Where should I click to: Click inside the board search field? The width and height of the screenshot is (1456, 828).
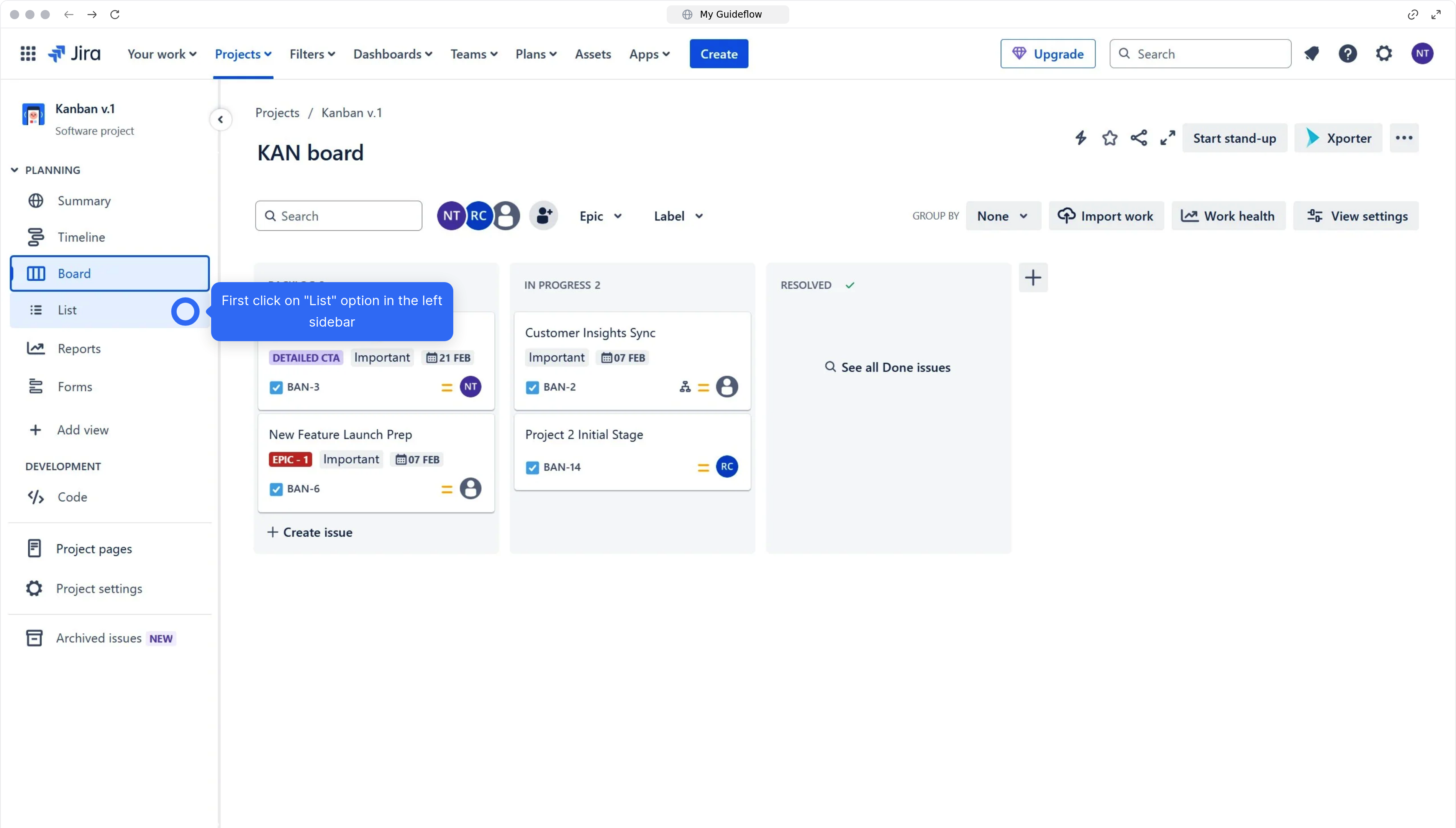[338, 215]
